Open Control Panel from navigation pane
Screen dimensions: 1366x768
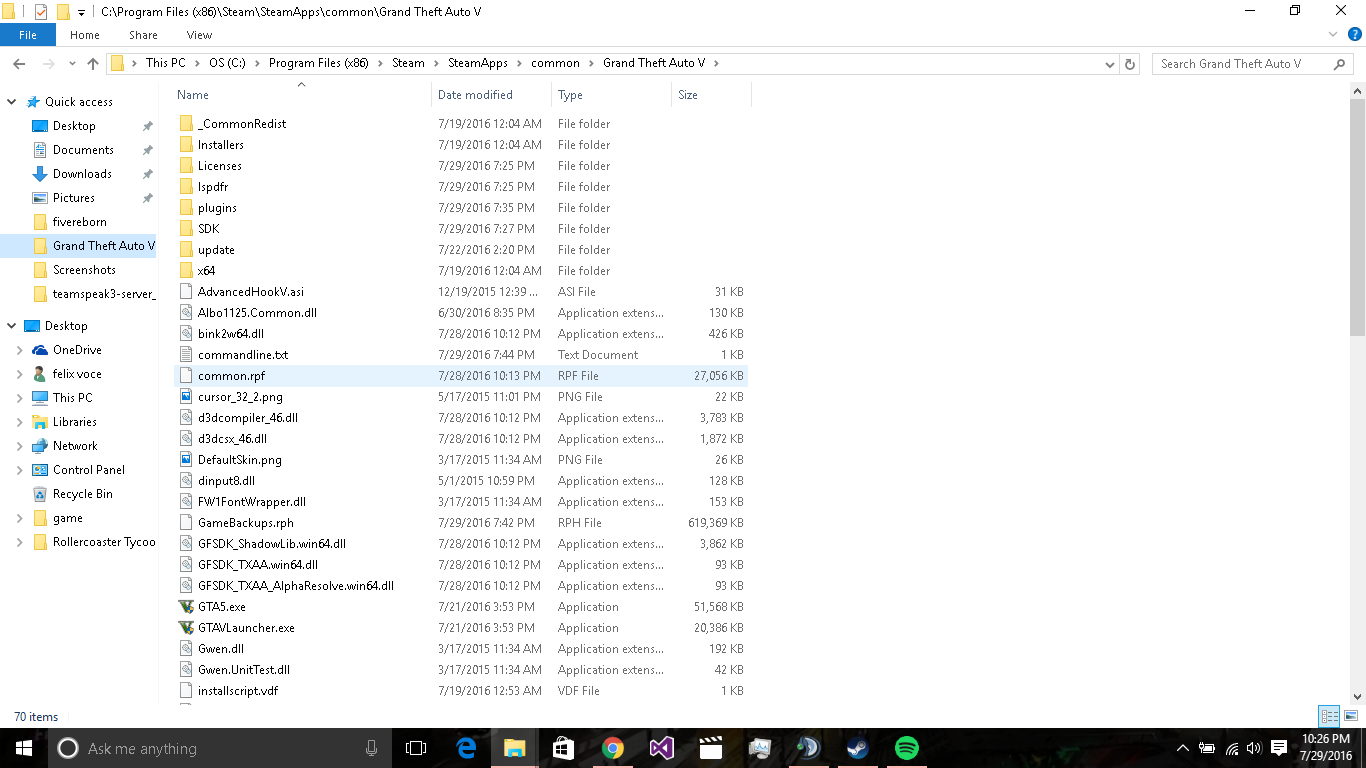coord(88,470)
